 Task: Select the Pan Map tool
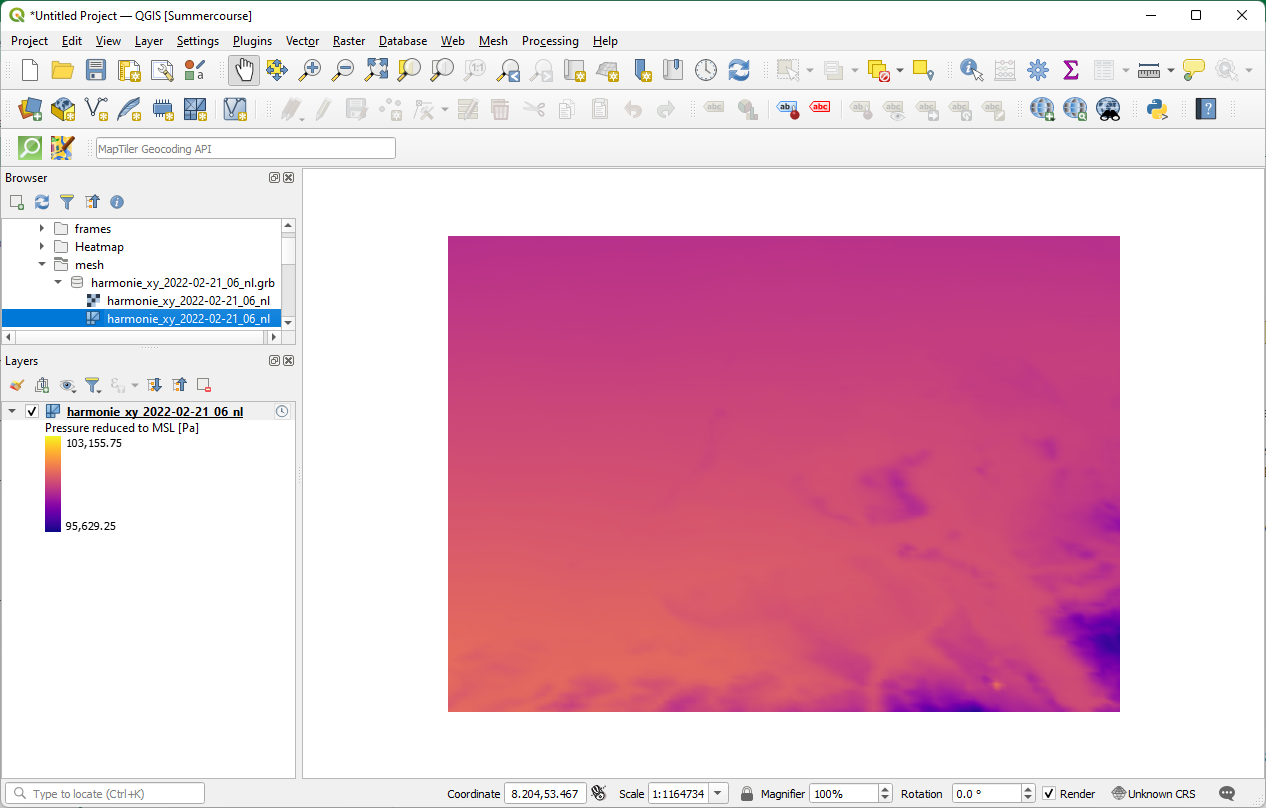(x=243, y=70)
